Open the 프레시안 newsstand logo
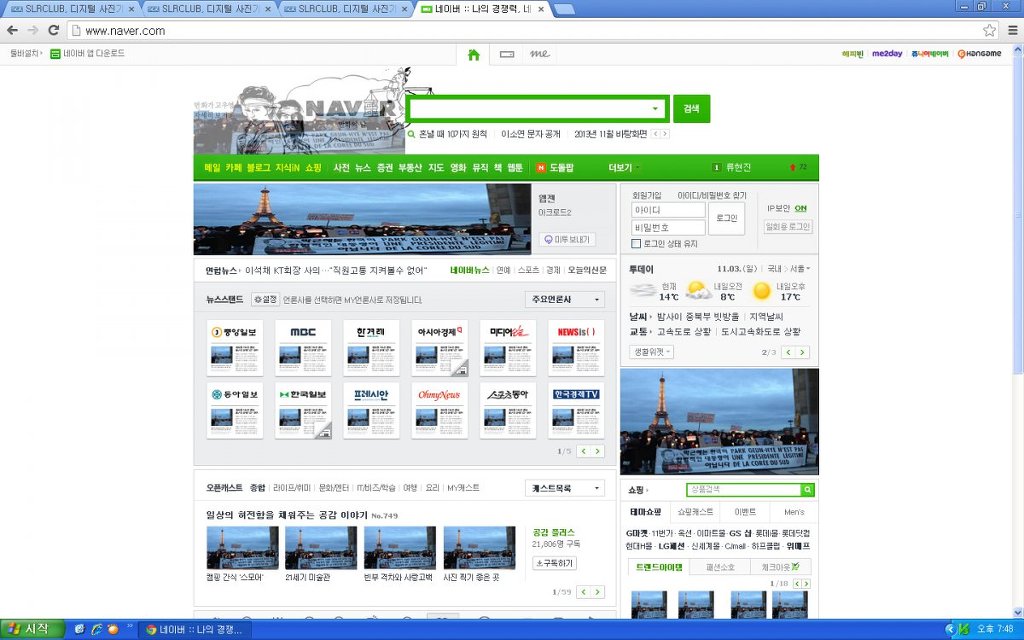 372,394
